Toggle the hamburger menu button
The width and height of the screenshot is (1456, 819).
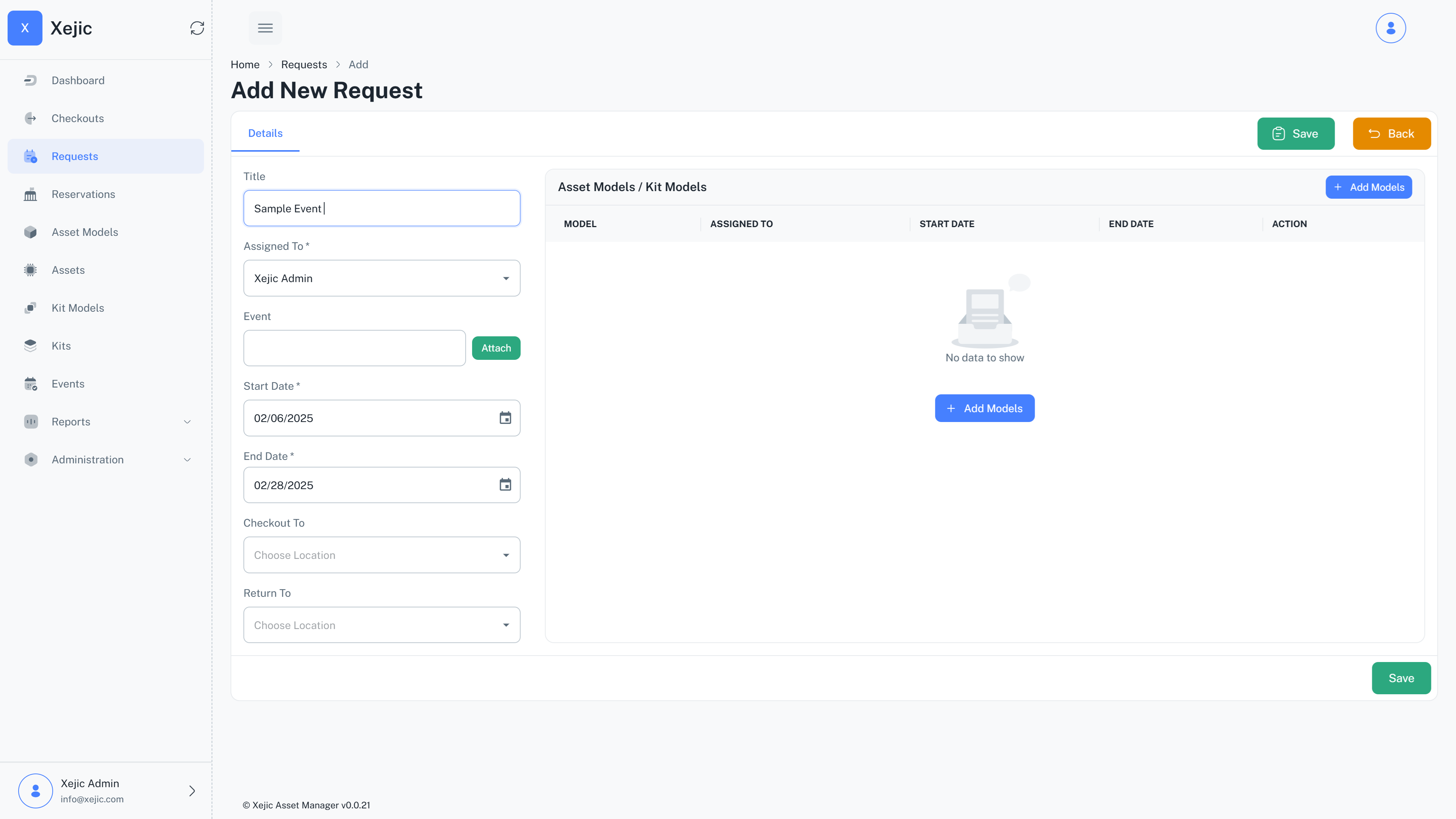265,28
